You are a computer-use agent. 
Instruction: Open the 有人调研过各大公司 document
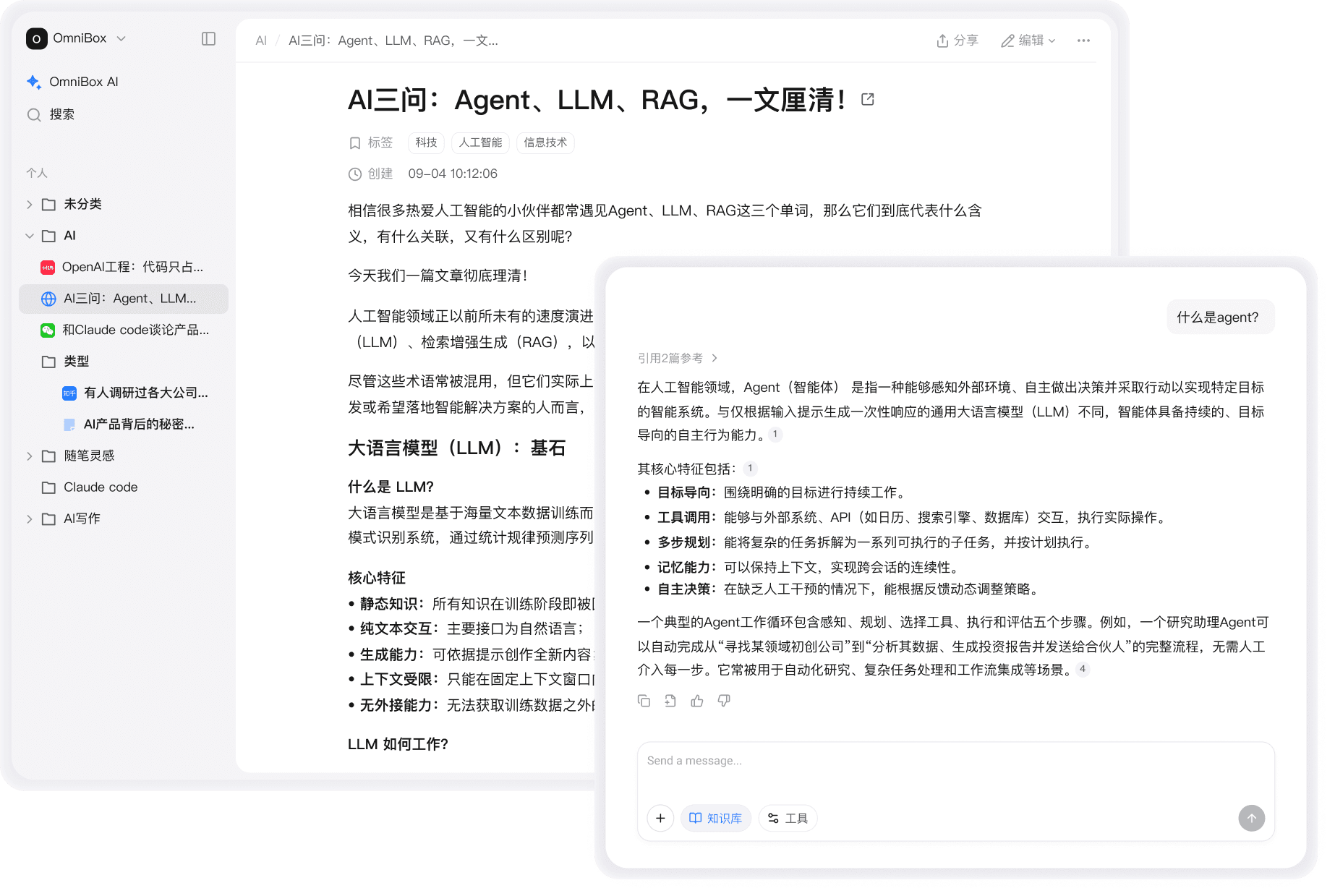[x=124, y=393]
